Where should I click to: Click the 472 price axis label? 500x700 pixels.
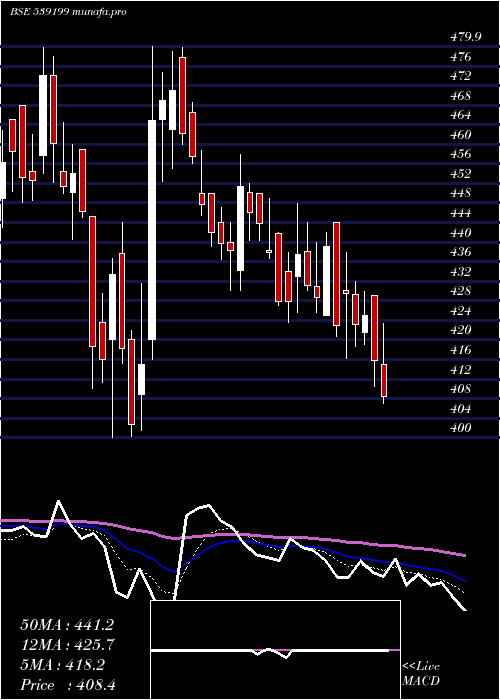[460, 76]
